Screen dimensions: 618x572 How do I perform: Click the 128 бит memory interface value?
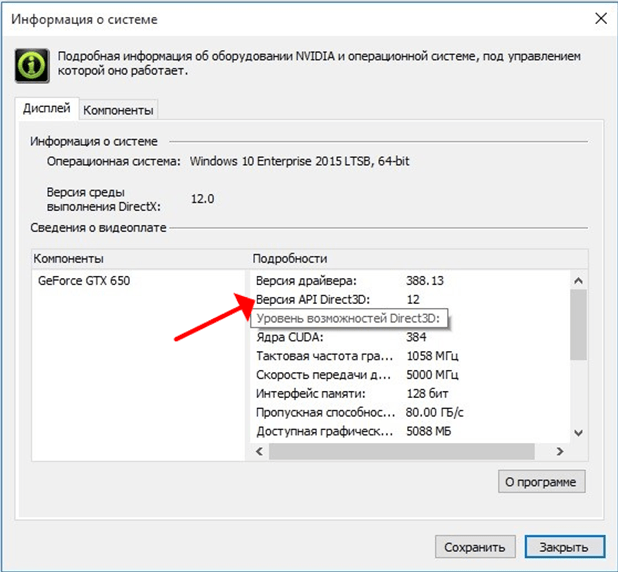coord(427,393)
